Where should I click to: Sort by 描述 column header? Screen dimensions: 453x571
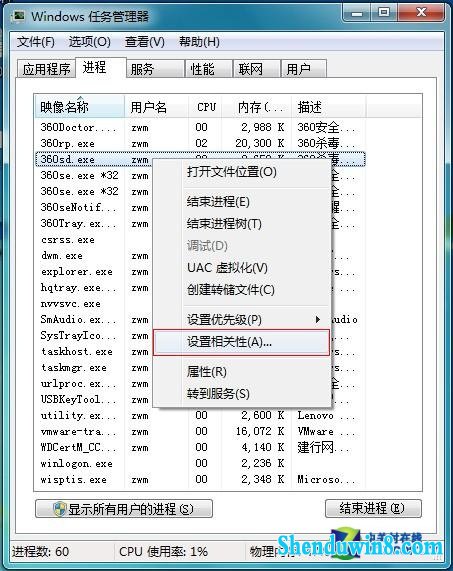(x=329, y=107)
